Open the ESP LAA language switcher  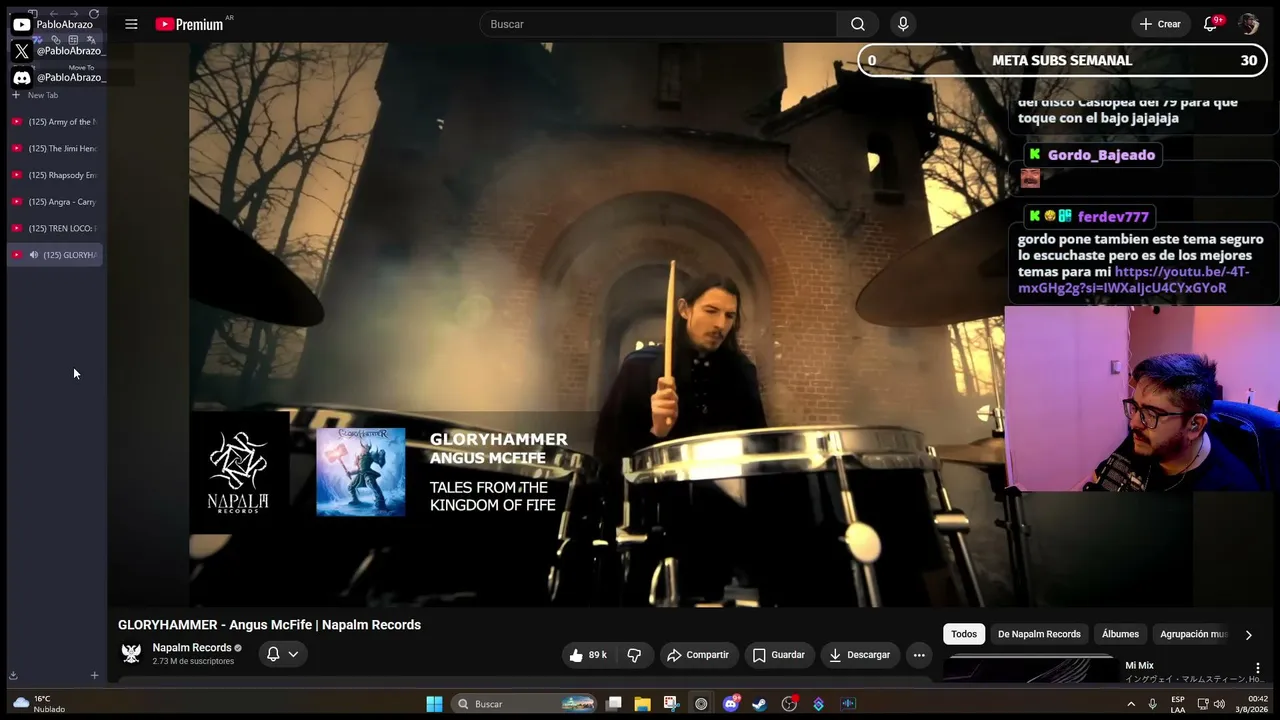(x=1178, y=704)
